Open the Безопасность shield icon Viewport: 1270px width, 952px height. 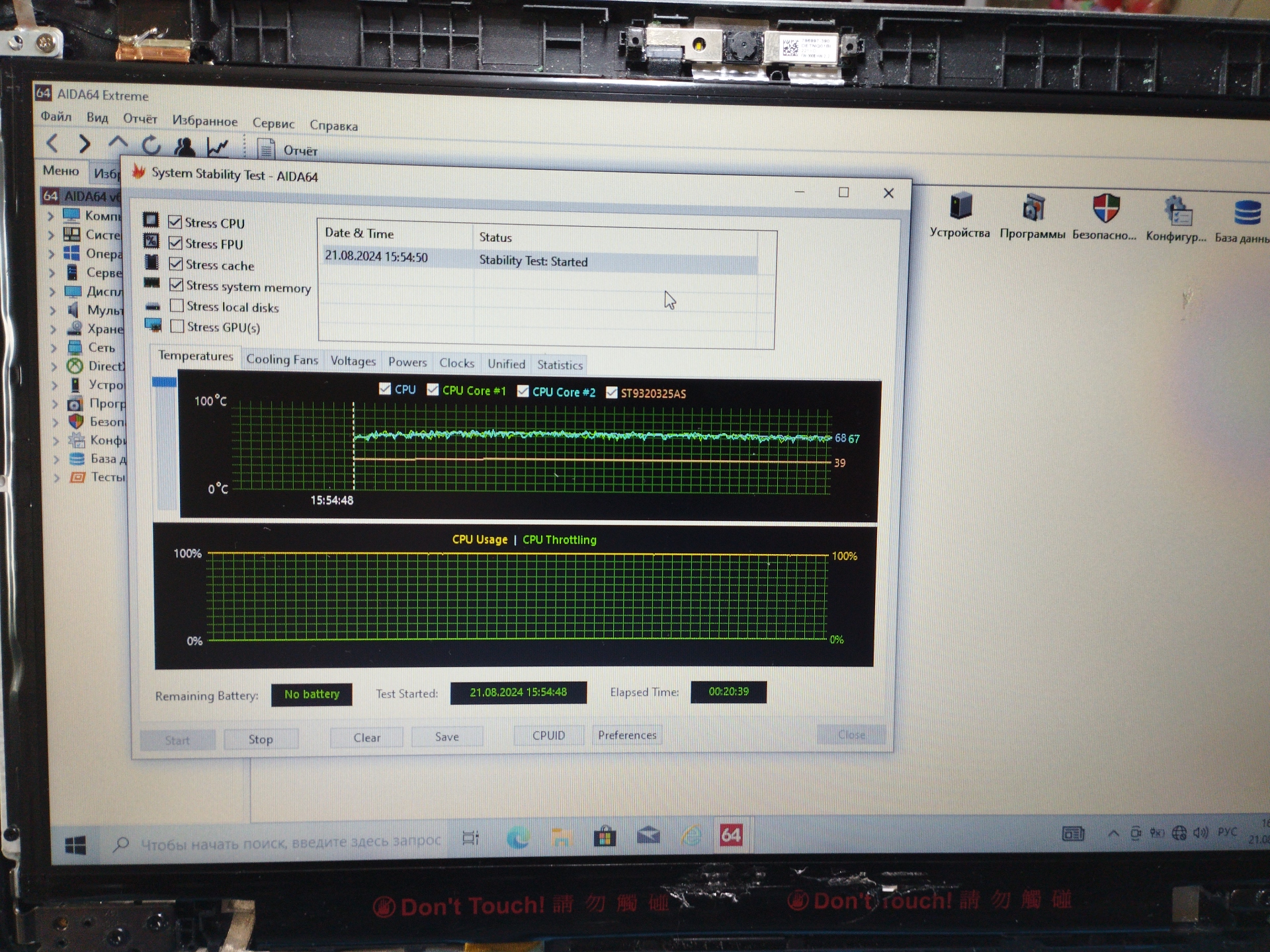1105,218
